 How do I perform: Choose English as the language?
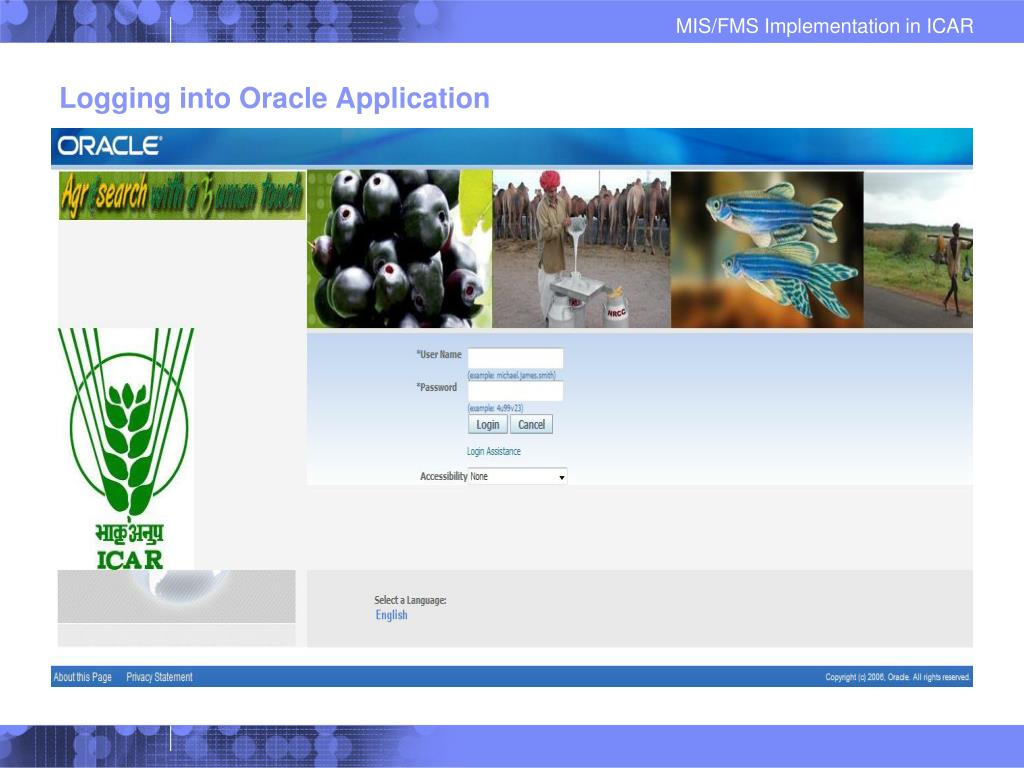coord(391,615)
